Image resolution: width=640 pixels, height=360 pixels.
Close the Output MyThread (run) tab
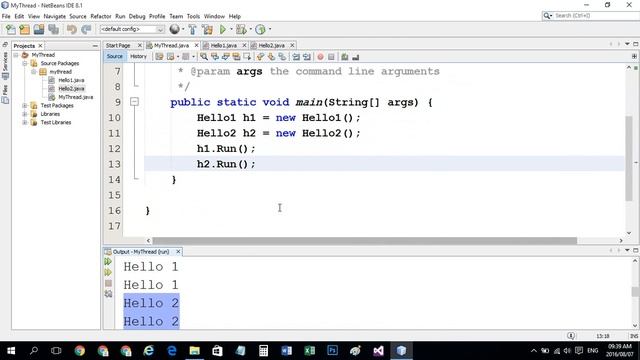click(178, 251)
